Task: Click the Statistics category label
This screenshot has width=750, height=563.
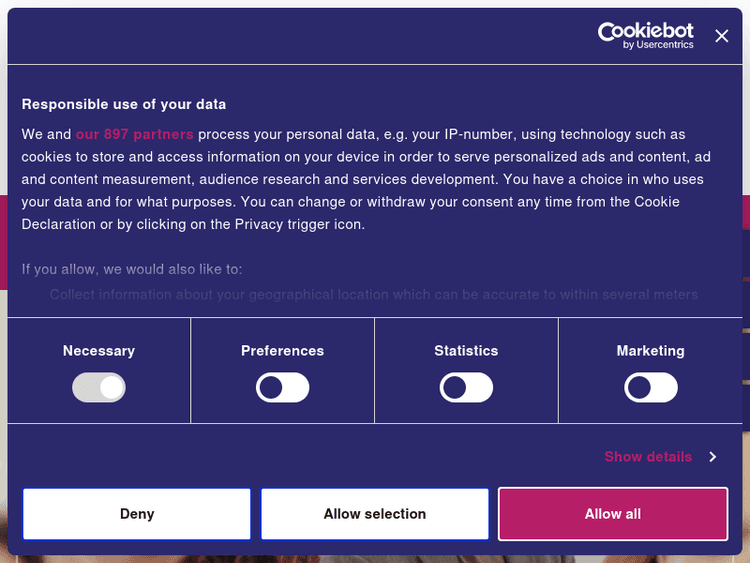Action: (466, 351)
